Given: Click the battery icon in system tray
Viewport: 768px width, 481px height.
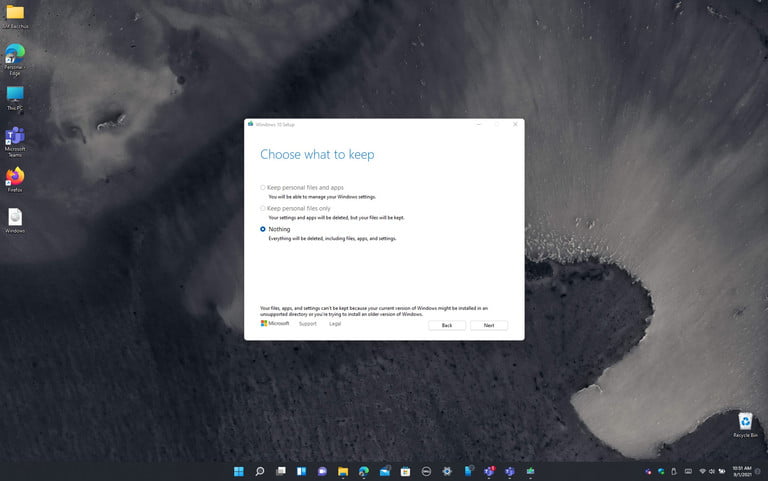Looking at the screenshot, I should coord(722,471).
